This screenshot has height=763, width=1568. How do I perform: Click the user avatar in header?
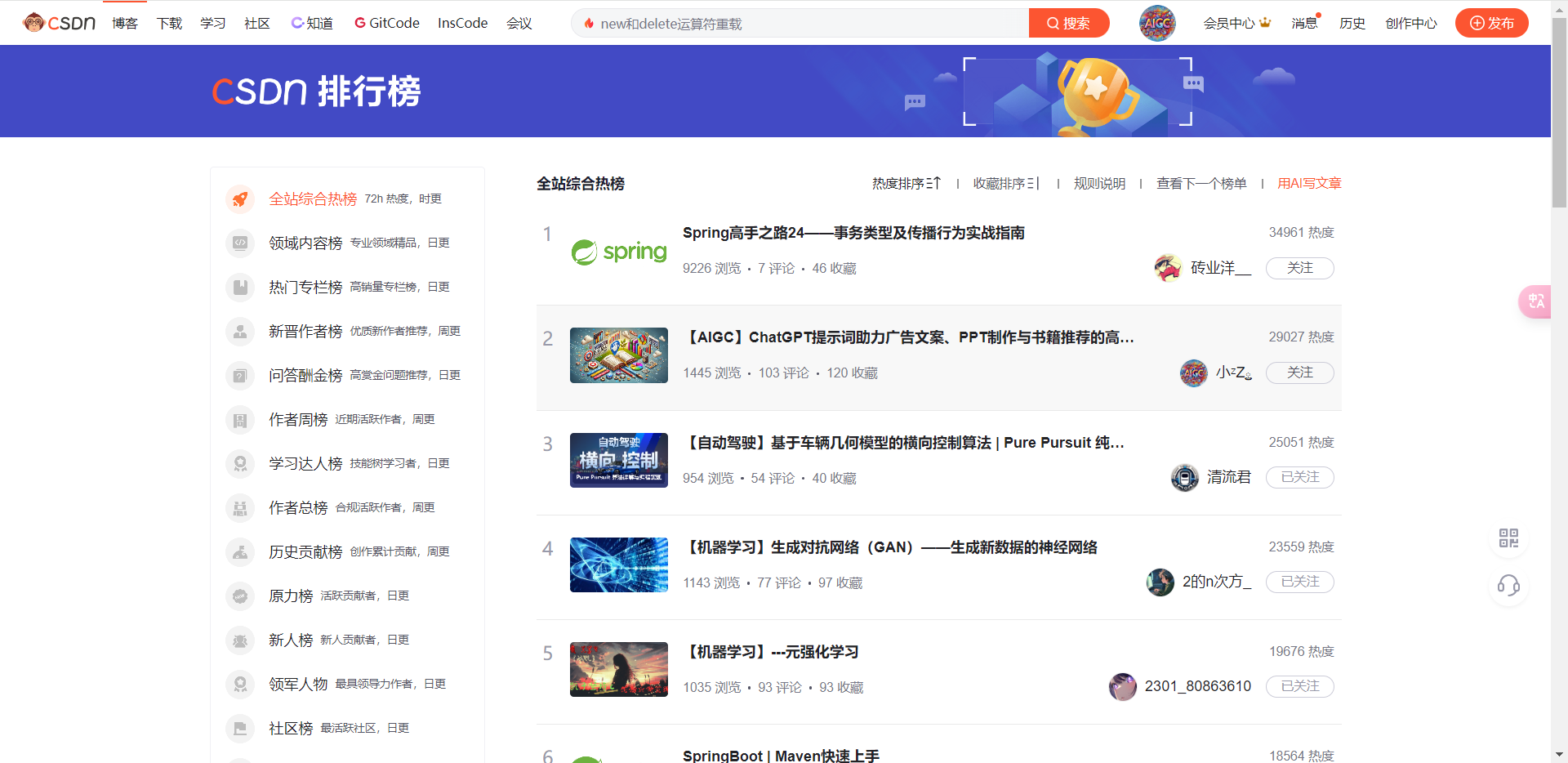pos(1157,23)
